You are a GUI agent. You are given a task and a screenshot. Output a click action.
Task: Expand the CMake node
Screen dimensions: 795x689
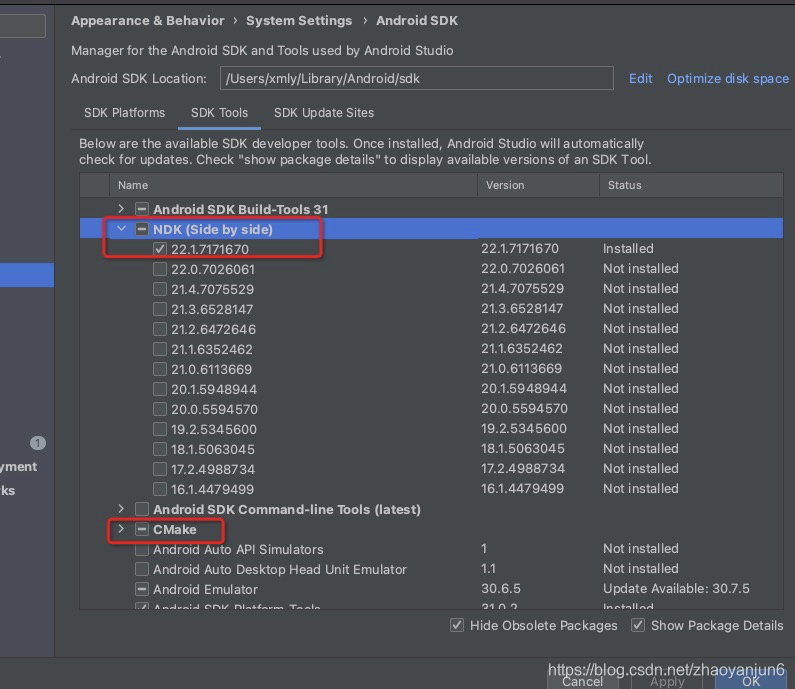pos(121,529)
